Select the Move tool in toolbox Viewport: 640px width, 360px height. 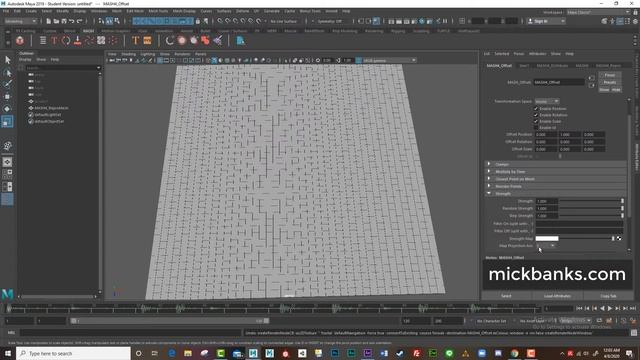pos(7,97)
